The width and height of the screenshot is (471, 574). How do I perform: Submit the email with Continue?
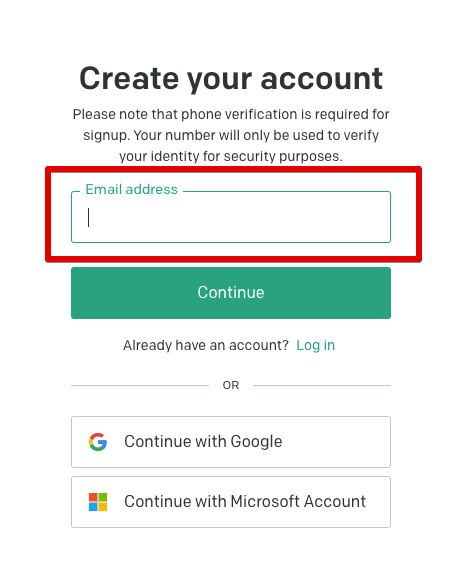[x=231, y=293]
